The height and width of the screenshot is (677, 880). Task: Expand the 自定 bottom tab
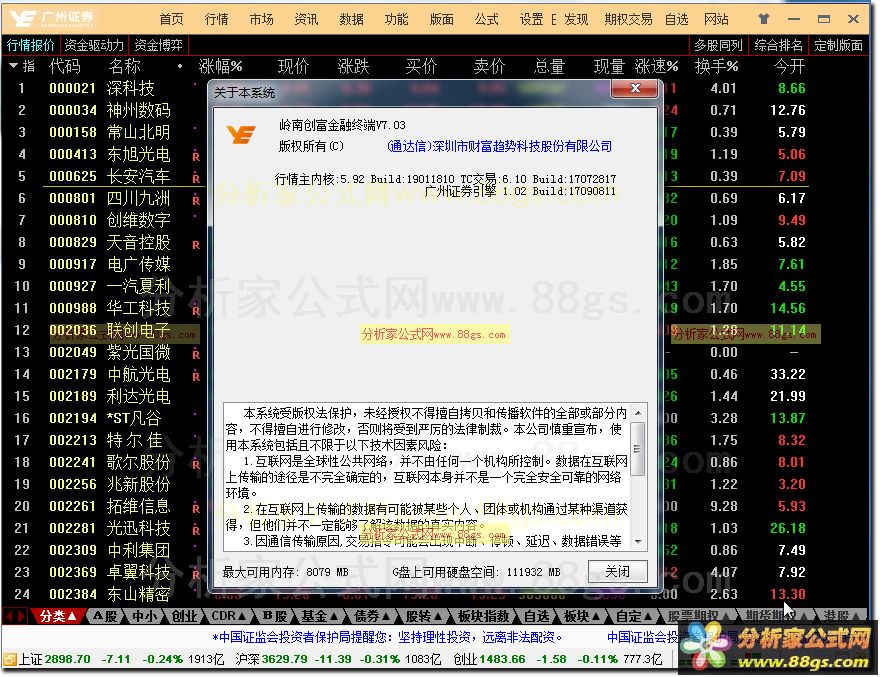click(635, 616)
